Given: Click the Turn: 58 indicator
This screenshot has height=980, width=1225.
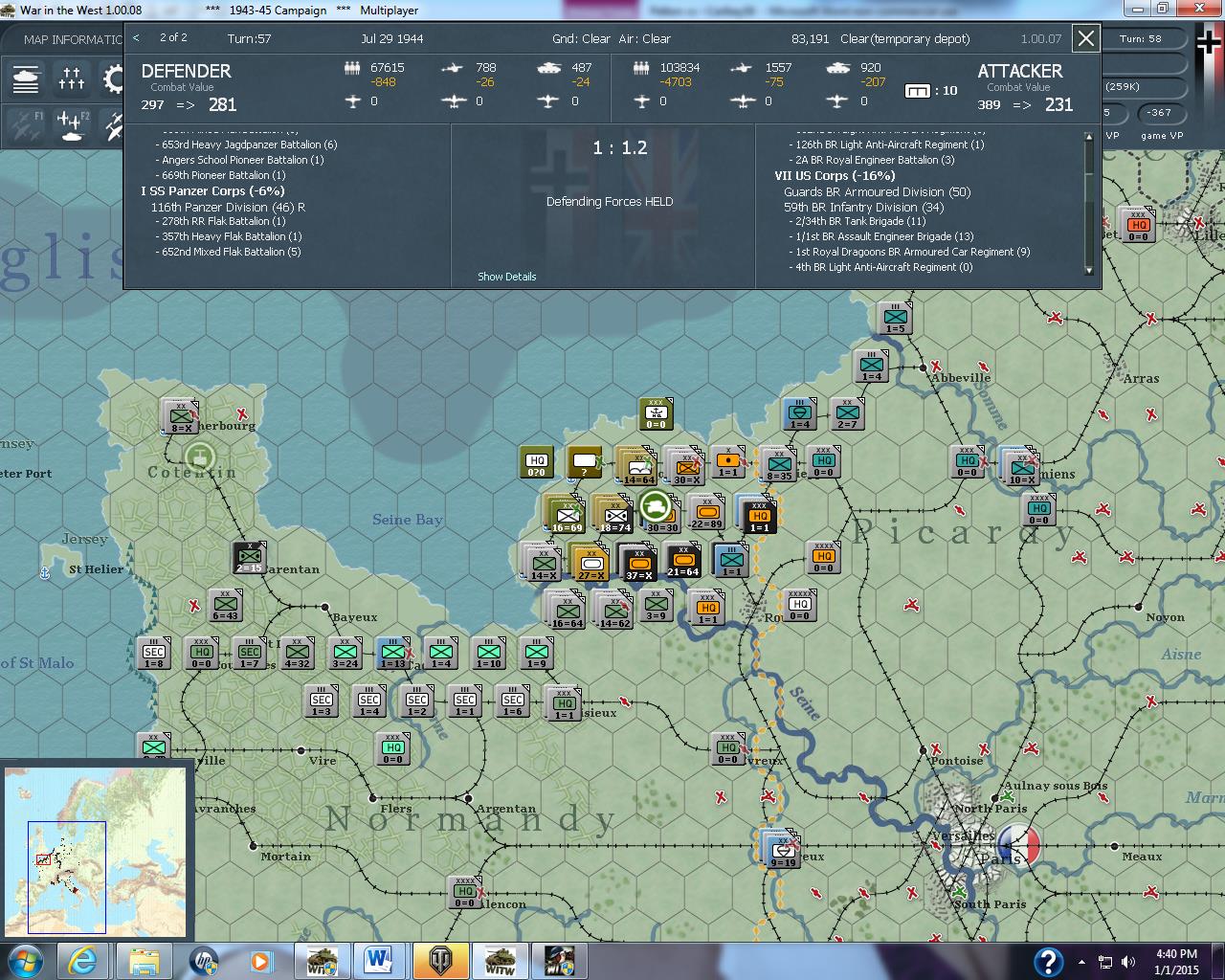Looking at the screenshot, I should [x=1141, y=39].
